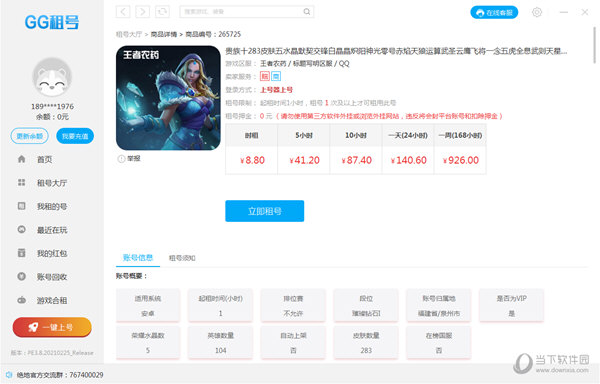The width and height of the screenshot is (600, 384).
Task: Click the 适用系统 info card
Action: tap(148, 306)
